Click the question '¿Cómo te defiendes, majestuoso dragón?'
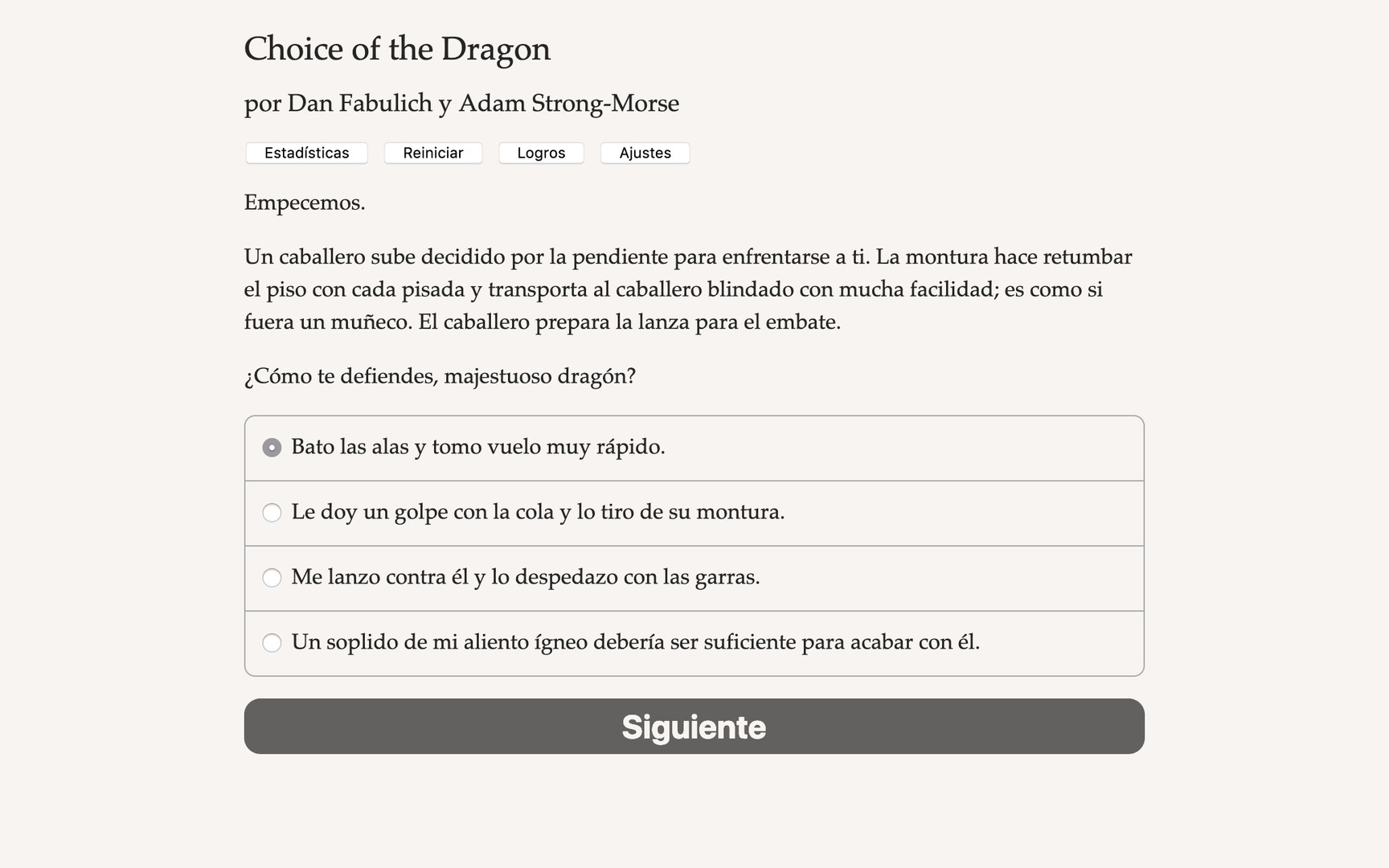This screenshot has width=1389, height=868. 440,376
